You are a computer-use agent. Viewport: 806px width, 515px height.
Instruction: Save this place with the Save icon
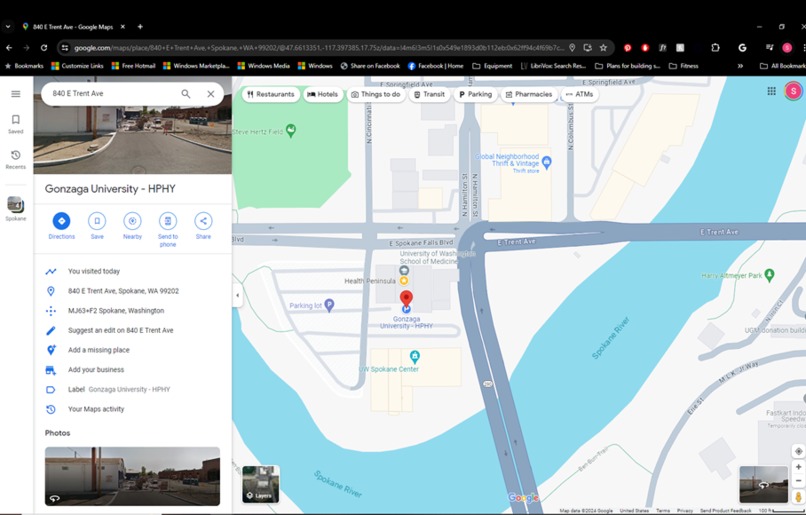(97, 226)
